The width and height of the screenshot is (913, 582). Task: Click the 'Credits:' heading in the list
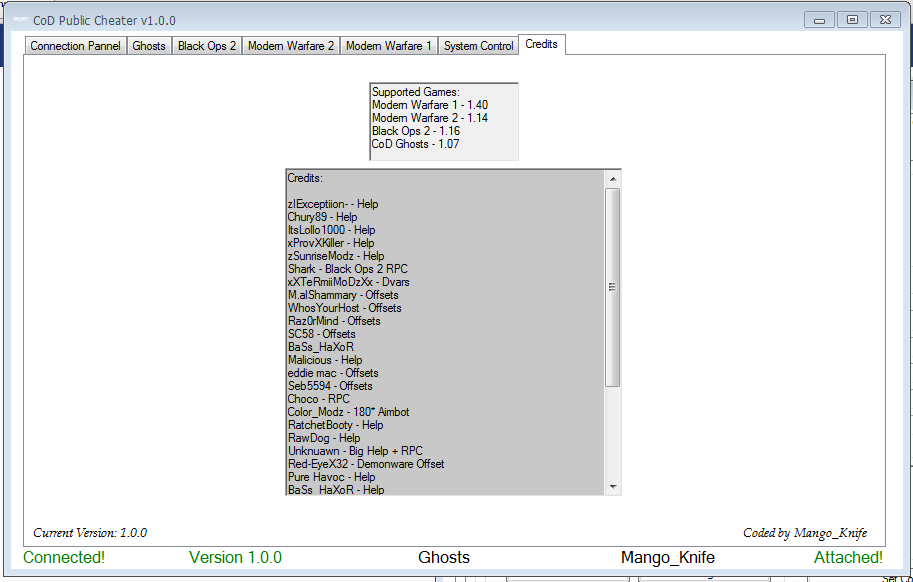coord(305,178)
